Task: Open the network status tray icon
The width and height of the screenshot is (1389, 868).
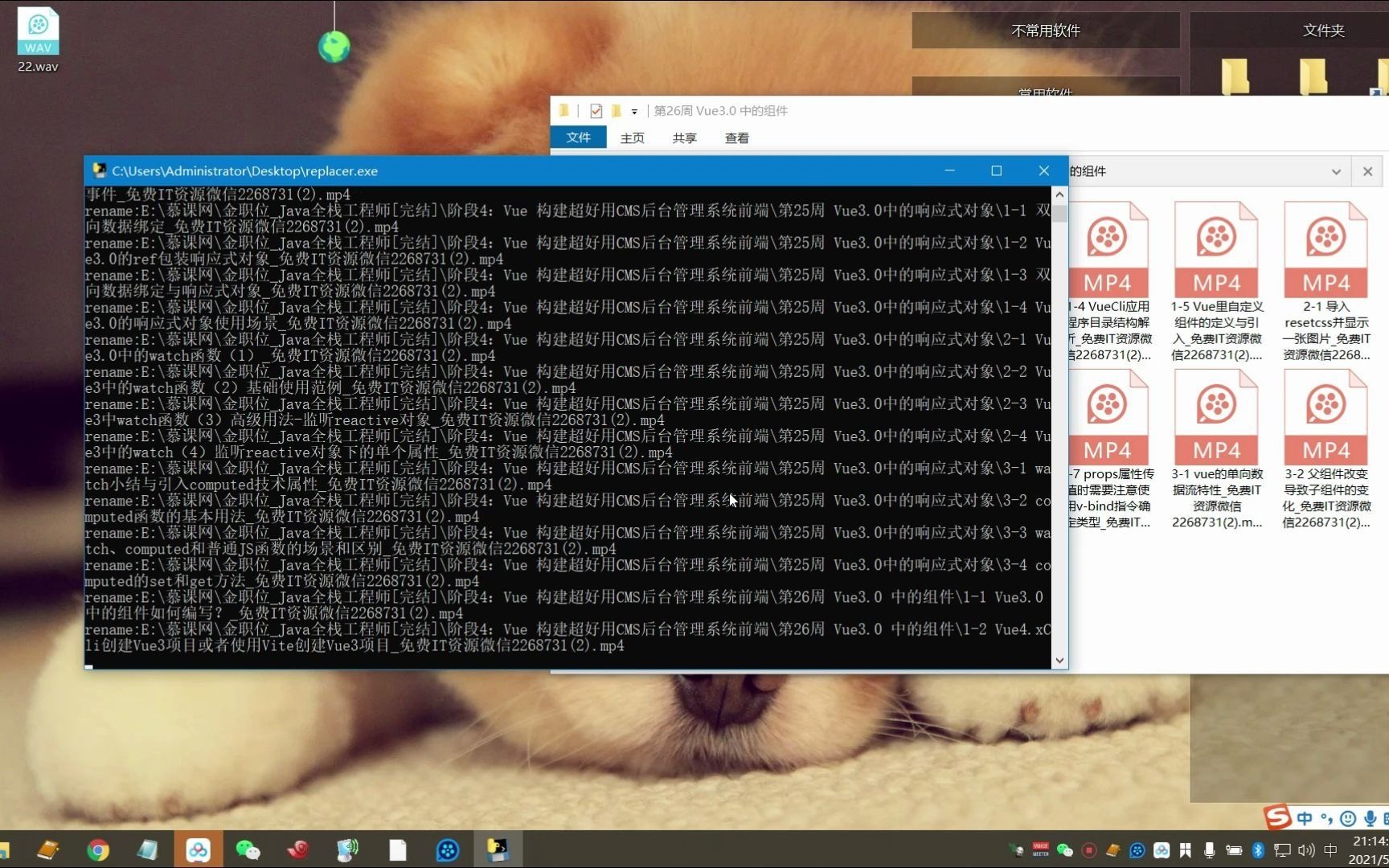Action: 1282,850
